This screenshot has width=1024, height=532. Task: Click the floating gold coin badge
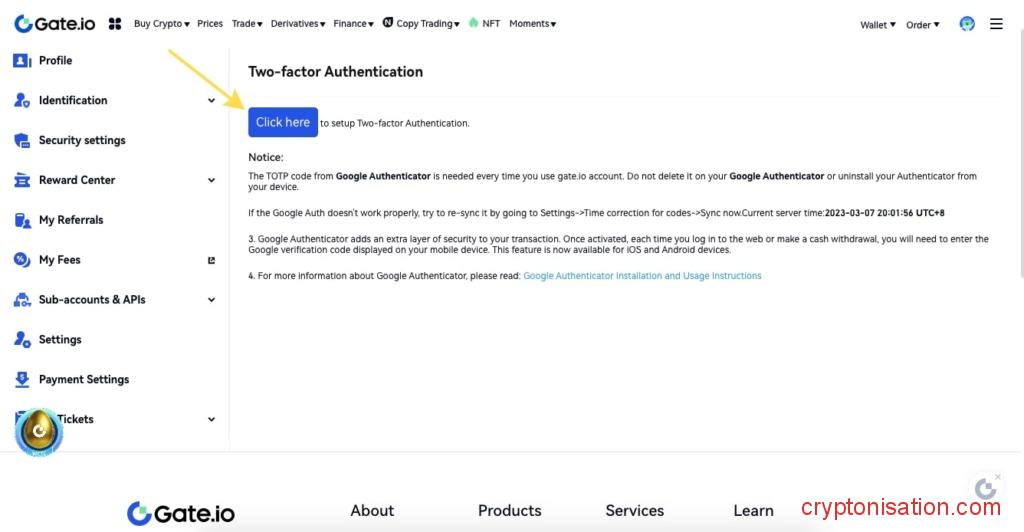click(40, 431)
